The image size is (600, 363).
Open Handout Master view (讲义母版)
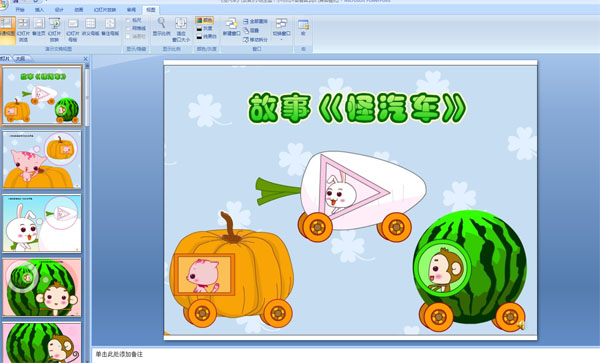click(x=91, y=27)
